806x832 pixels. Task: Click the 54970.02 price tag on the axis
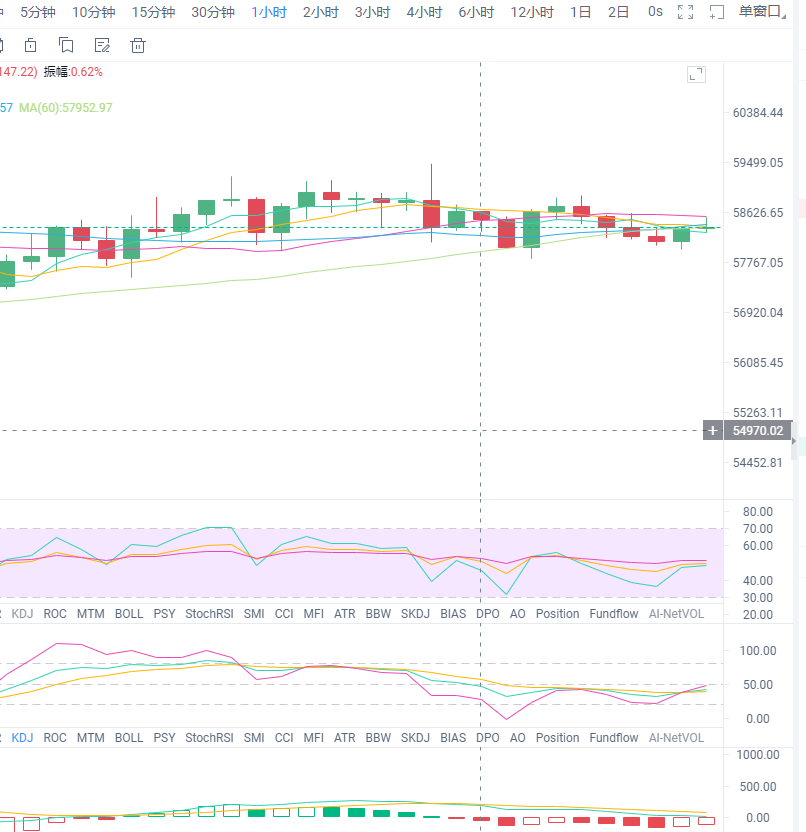(757, 430)
